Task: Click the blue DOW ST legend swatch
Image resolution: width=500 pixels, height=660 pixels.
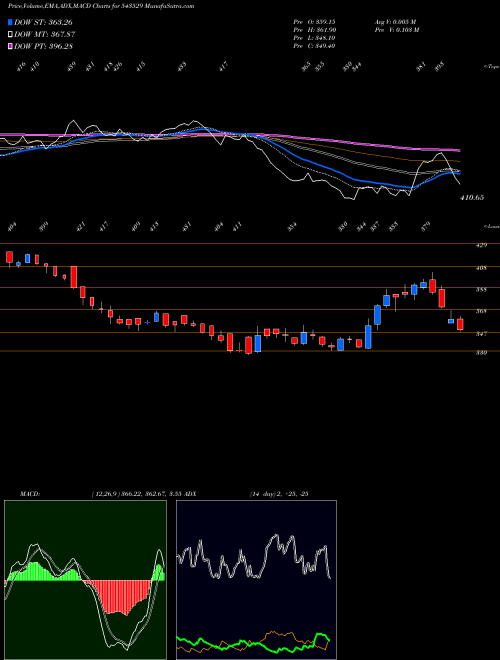Action: tap(11, 23)
